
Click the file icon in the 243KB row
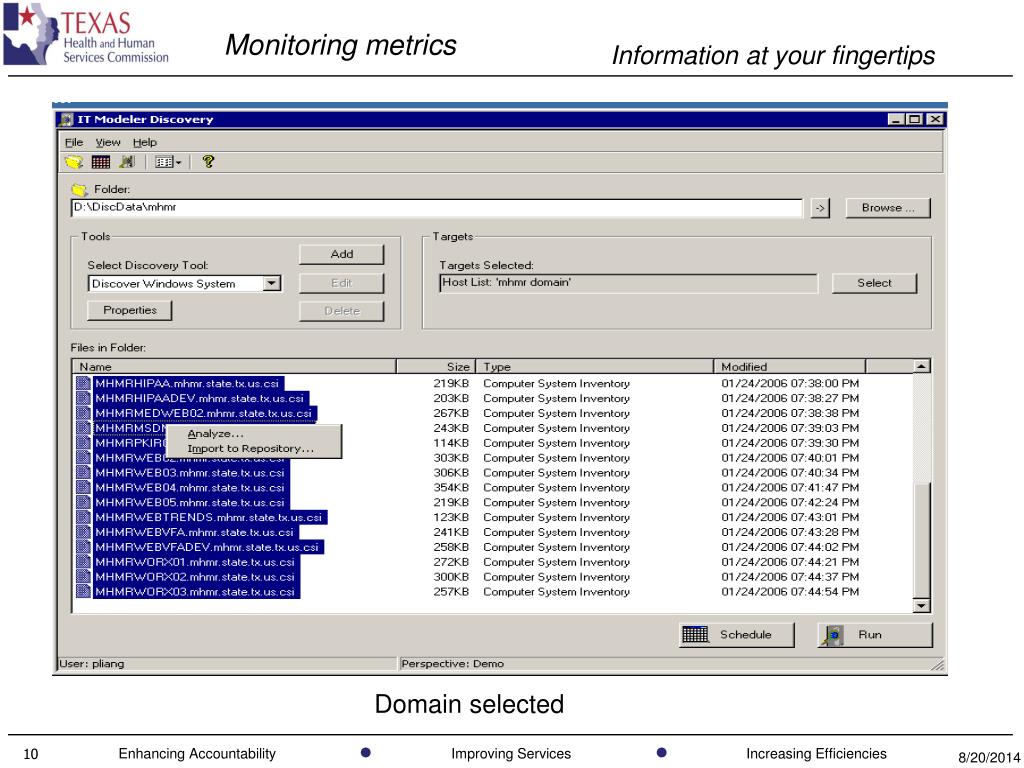pyautogui.click(x=83, y=428)
